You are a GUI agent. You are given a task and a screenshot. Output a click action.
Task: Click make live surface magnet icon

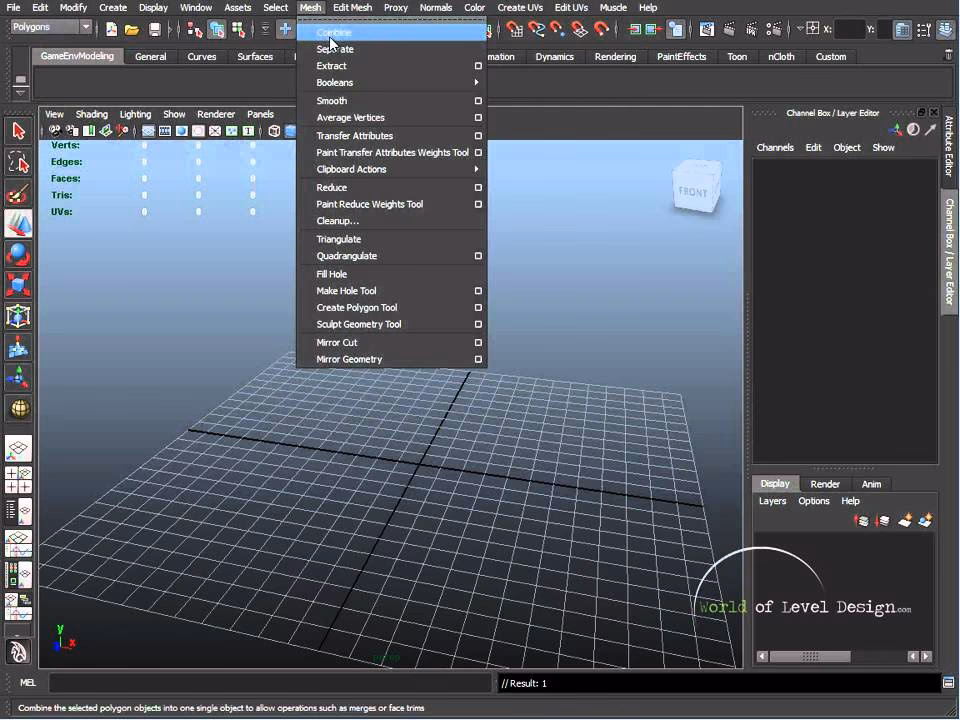(602, 29)
